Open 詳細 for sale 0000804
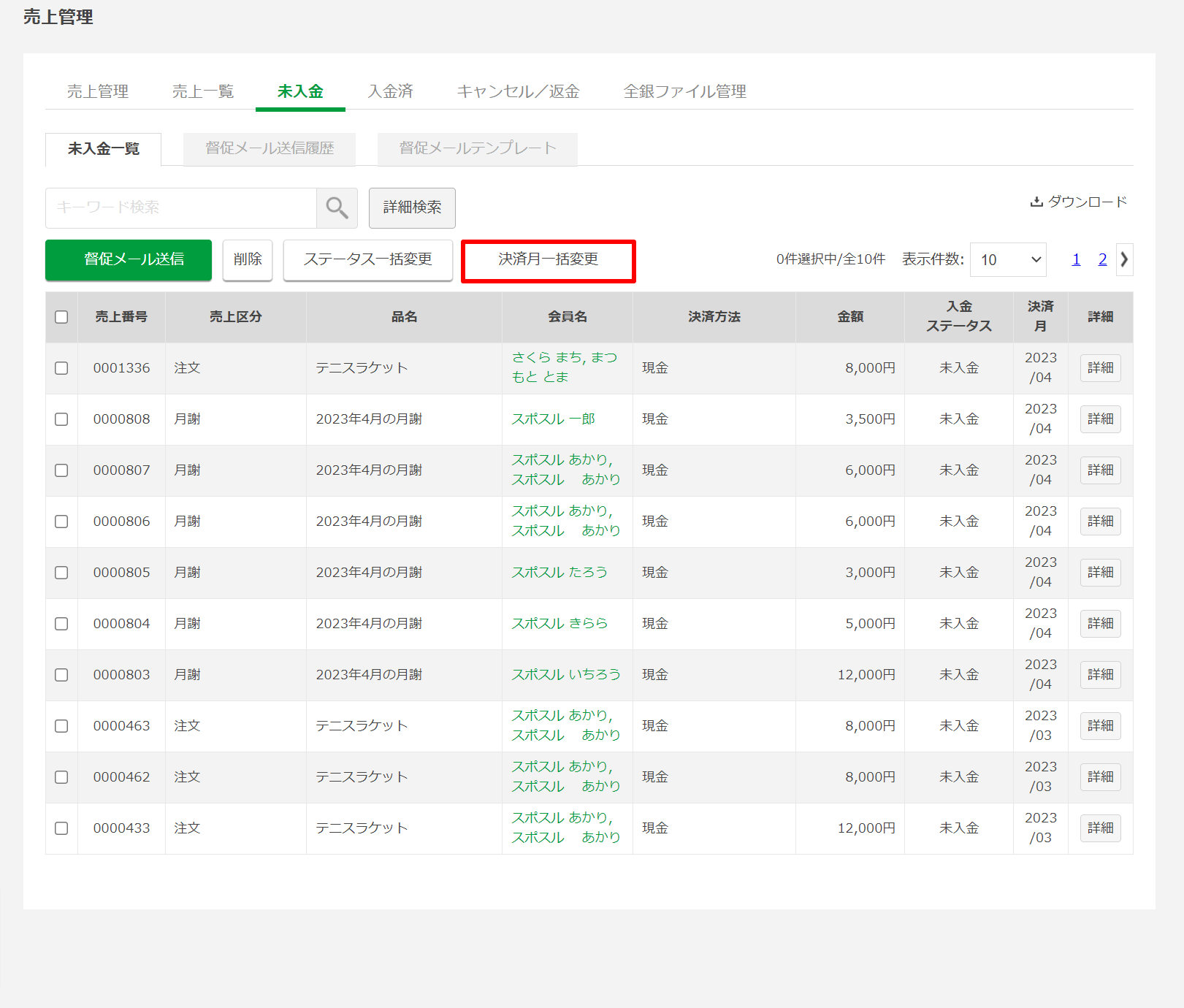This screenshot has width=1184, height=1008. pyautogui.click(x=1101, y=624)
